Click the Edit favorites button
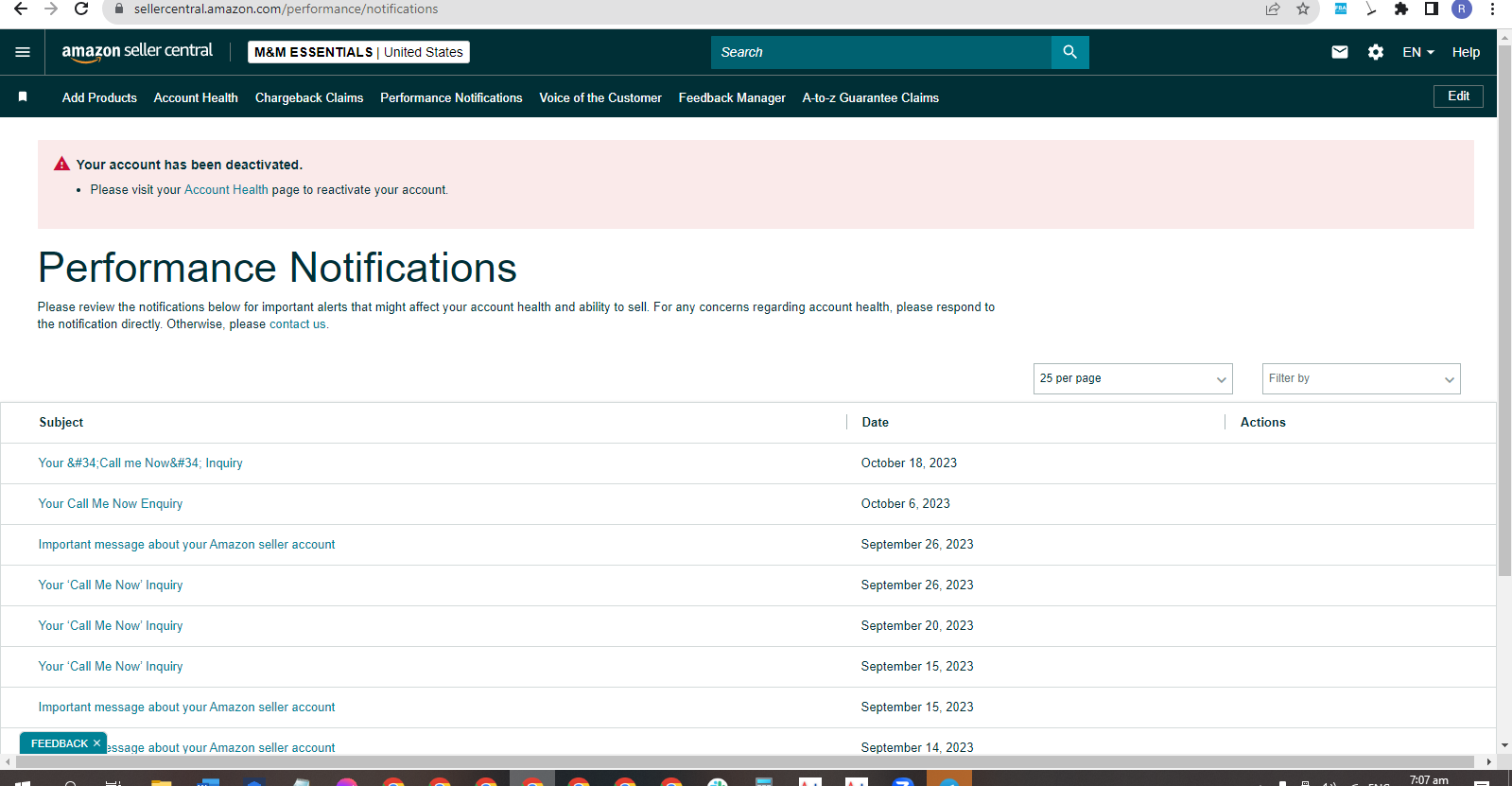The image size is (1512, 786). coord(1458,96)
